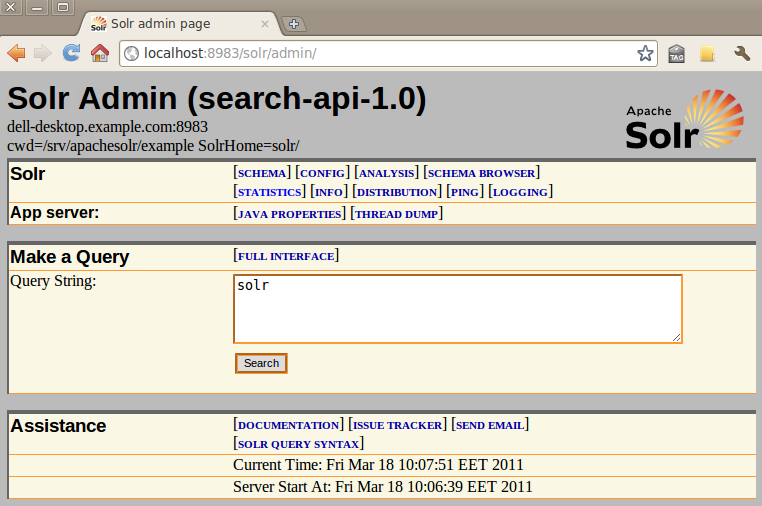Go back with the orange back arrow
The height and width of the screenshot is (506, 762).
[x=17, y=53]
